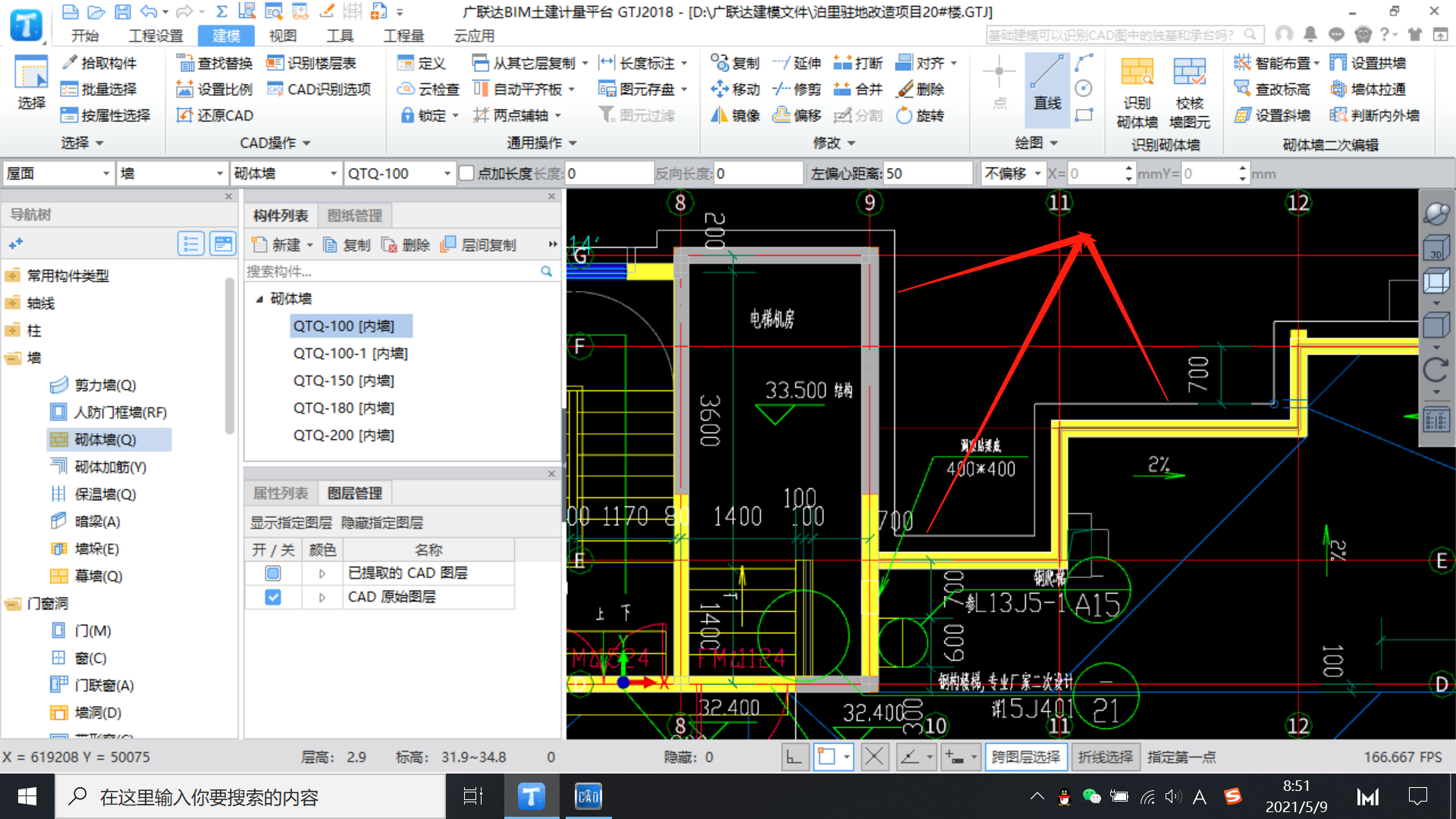The image size is (1456, 819).
Task: Toggle the 点加长度 checkbox
Action: click(x=467, y=174)
